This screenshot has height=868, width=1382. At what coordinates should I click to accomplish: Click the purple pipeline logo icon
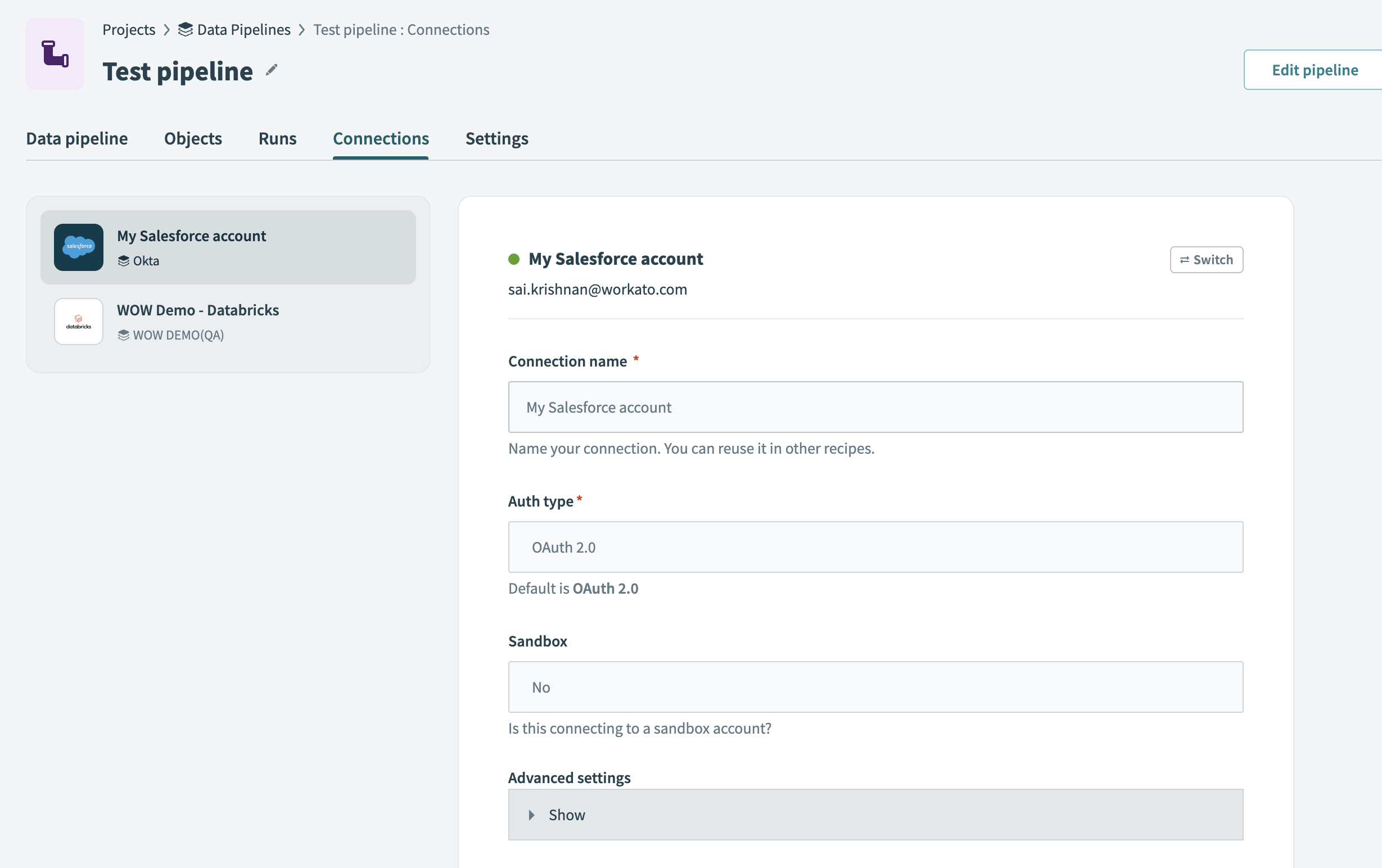[x=55, y=54]
